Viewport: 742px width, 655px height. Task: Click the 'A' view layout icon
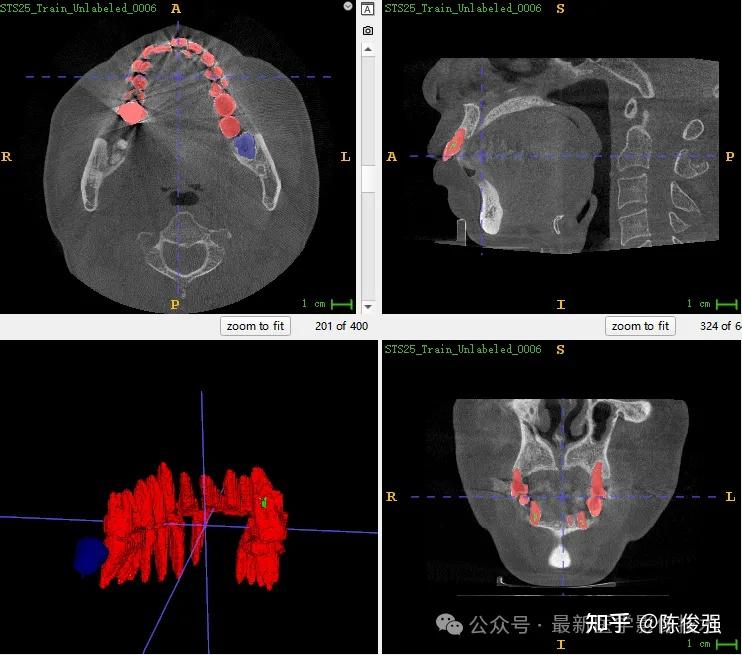click(x=368, y=9)
